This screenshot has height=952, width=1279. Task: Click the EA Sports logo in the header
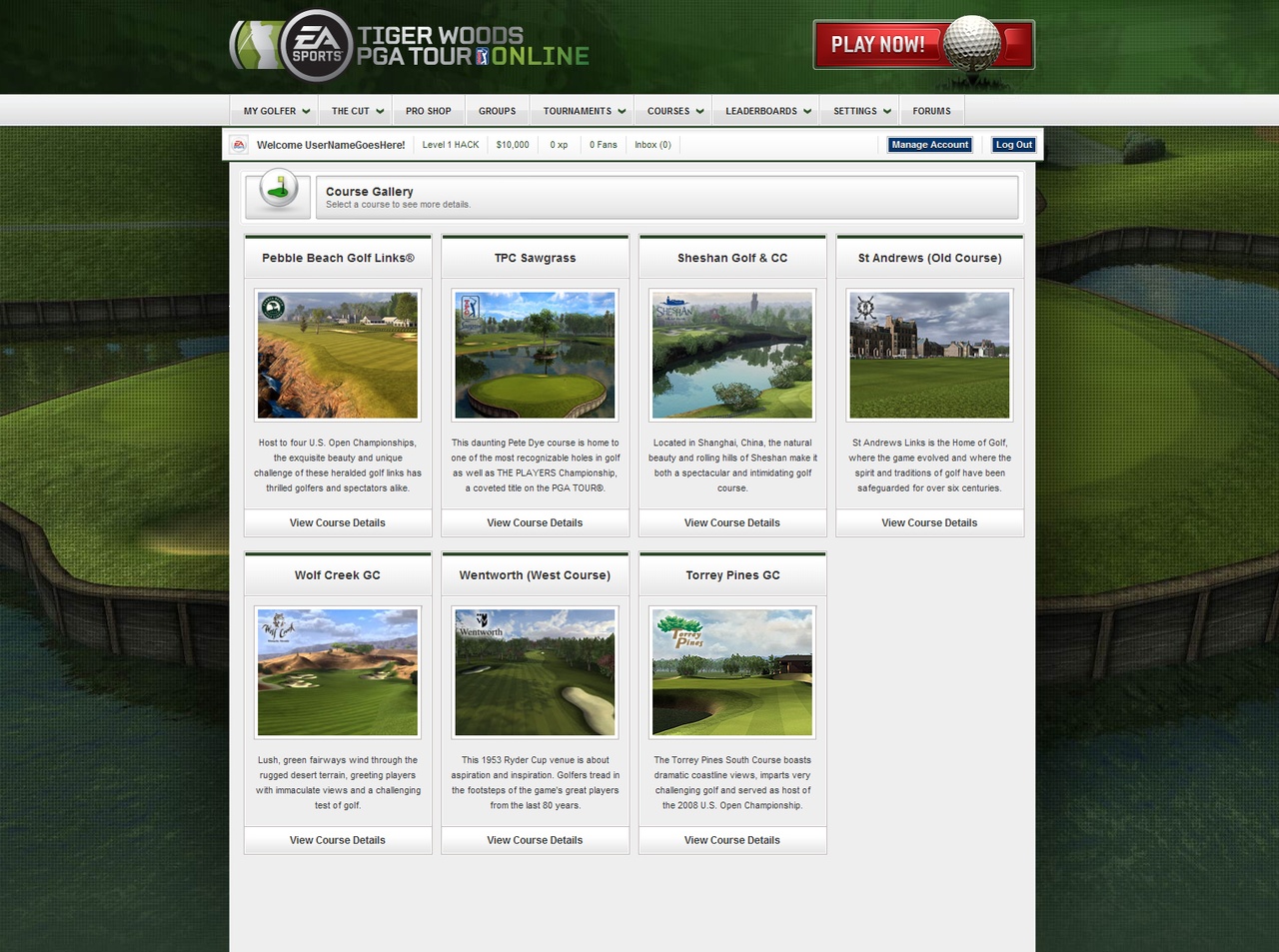(x=316, y=46)
